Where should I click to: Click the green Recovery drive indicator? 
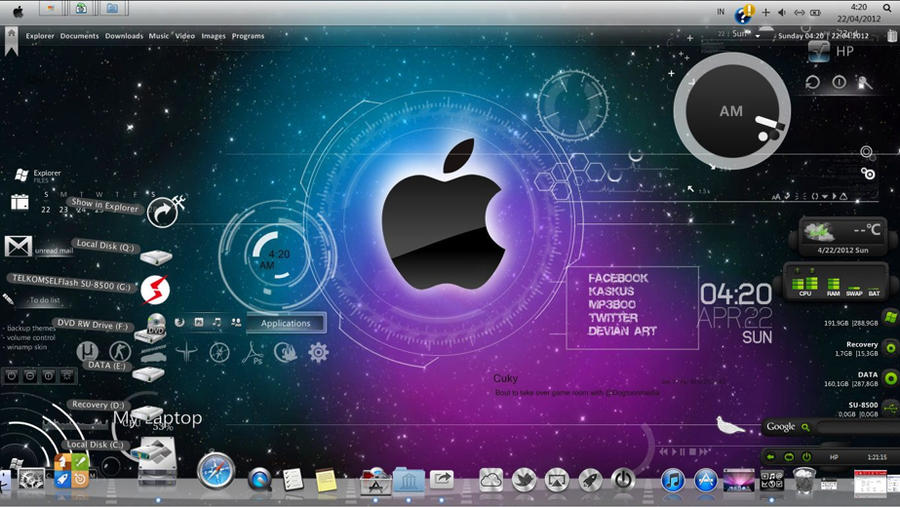tap(890, 348)
